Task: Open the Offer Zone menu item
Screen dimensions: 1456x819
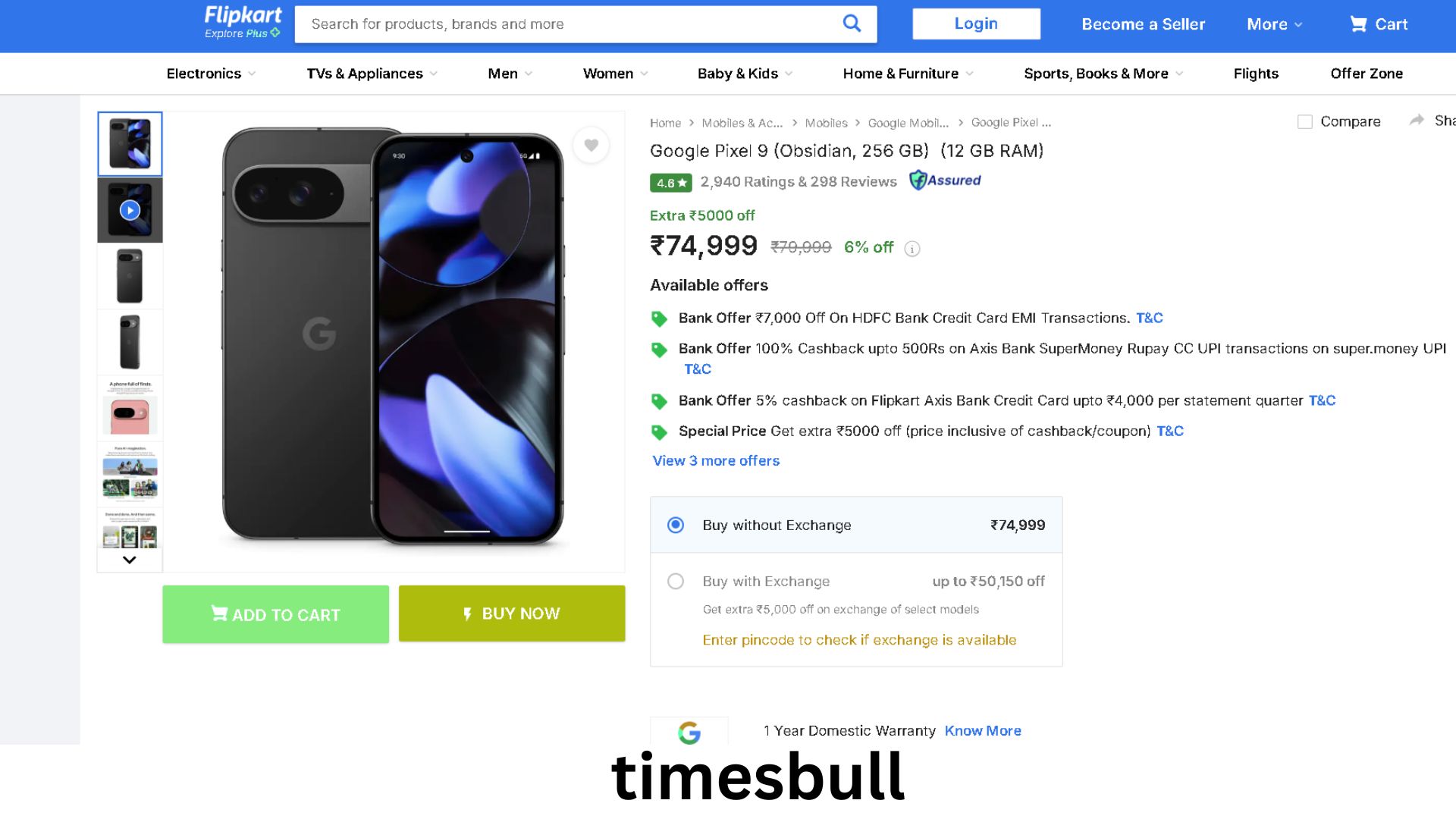Action: click(x=1366, y=74)
